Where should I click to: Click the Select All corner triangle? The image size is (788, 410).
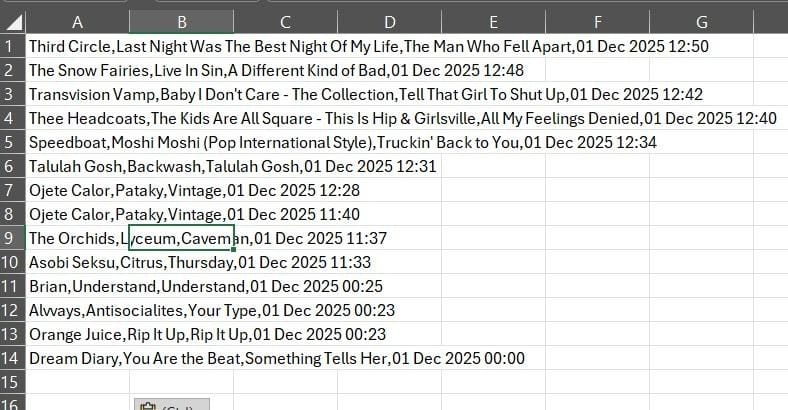click(x=13, y=21)
